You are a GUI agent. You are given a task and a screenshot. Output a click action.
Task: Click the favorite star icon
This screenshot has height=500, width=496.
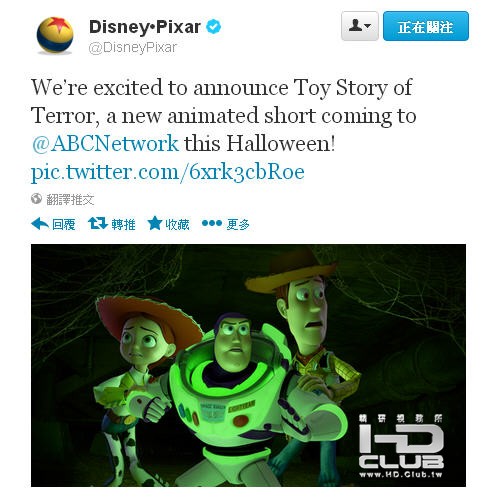click(x=155, y=223)
